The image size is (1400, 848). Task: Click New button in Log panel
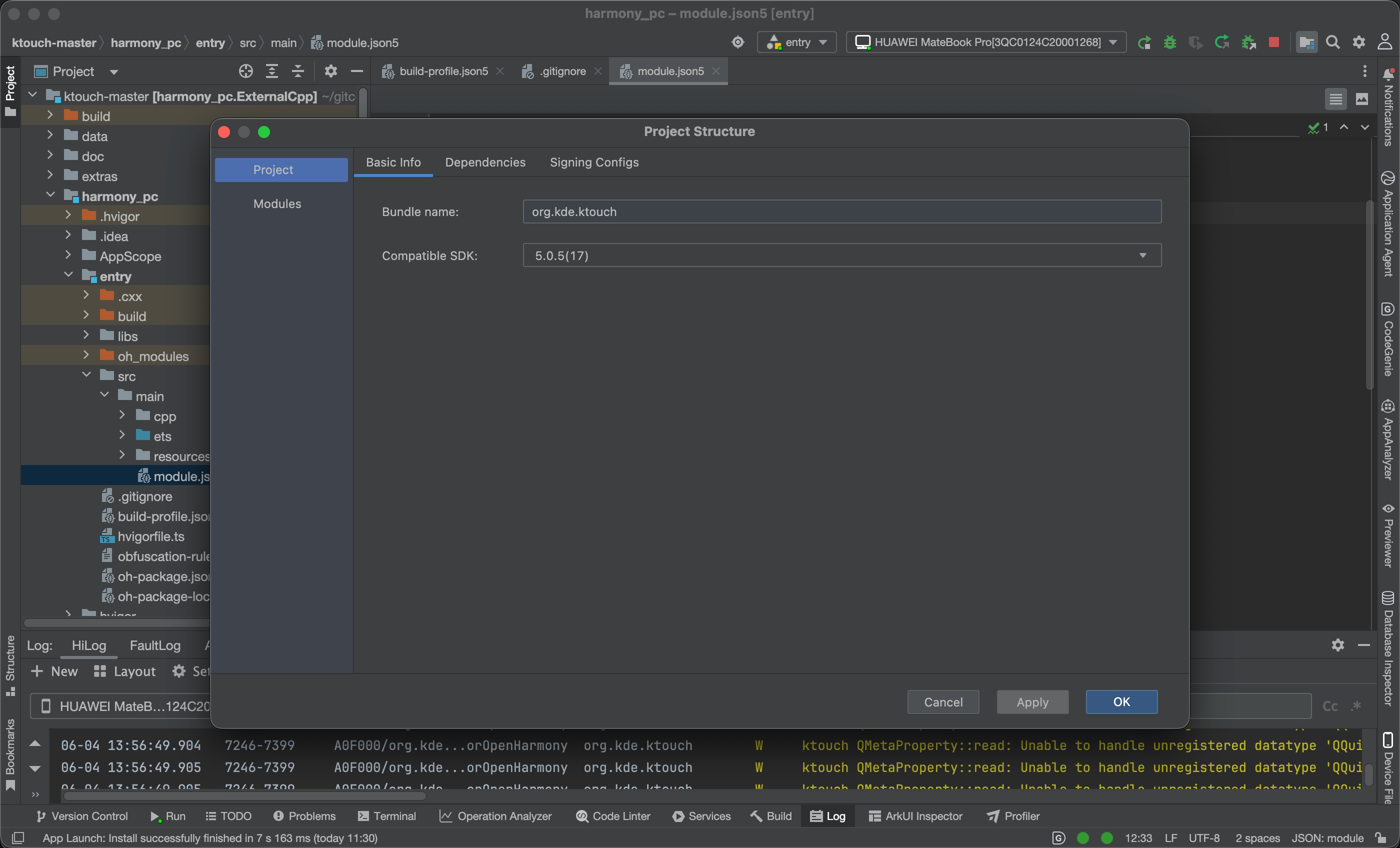pos(54,671)
